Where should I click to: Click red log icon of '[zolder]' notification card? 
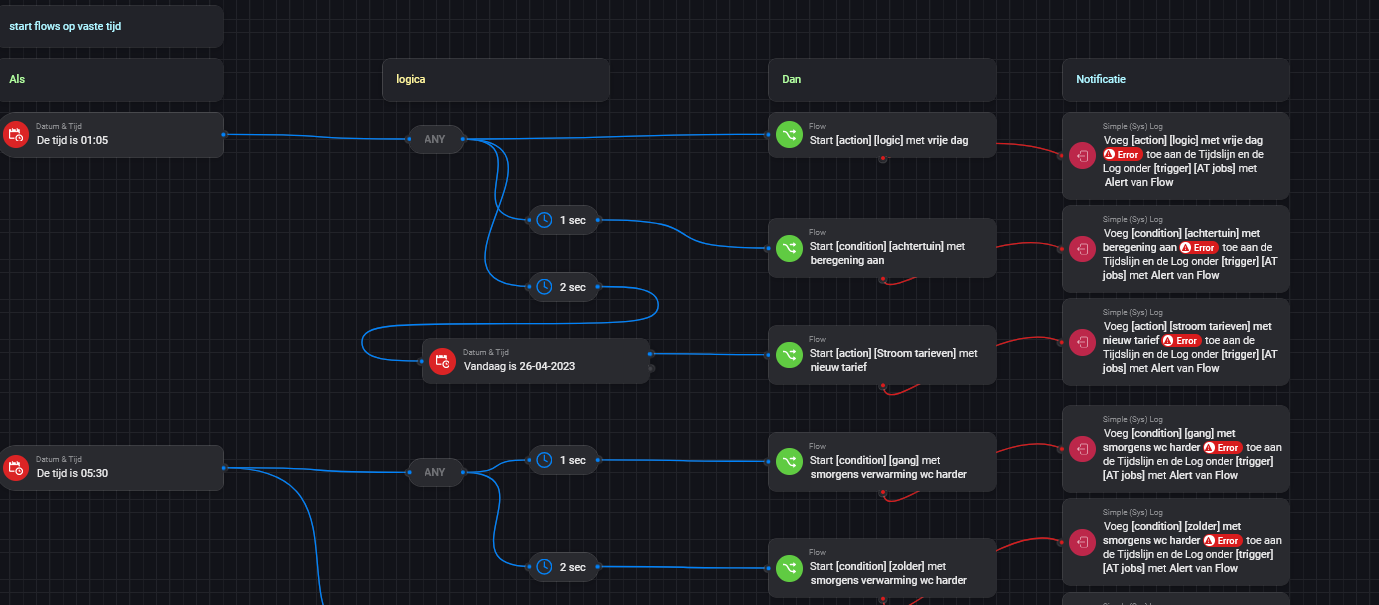[x=1083, y=542]
